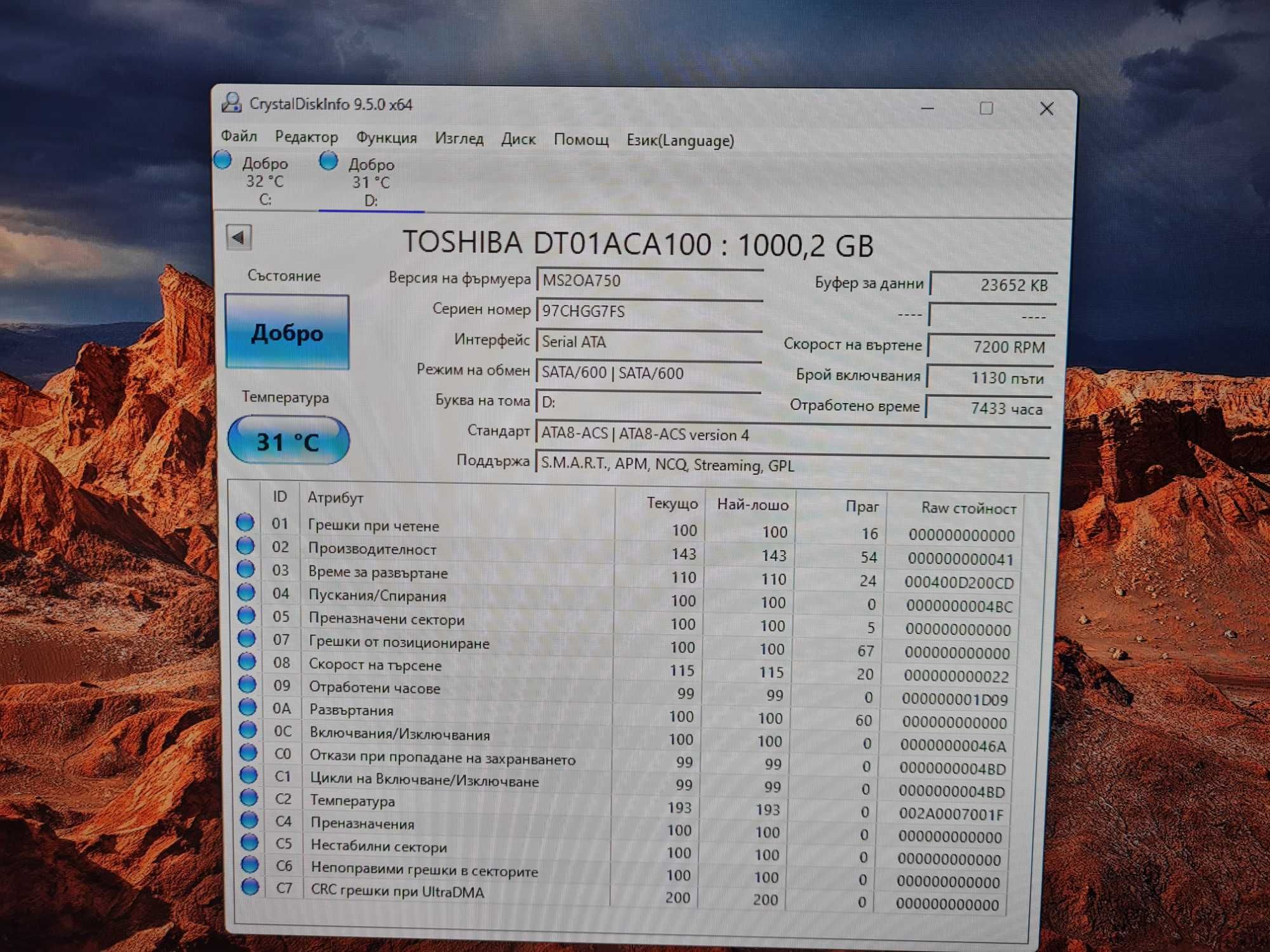Open the Диск menu

[x=518, y=139]
